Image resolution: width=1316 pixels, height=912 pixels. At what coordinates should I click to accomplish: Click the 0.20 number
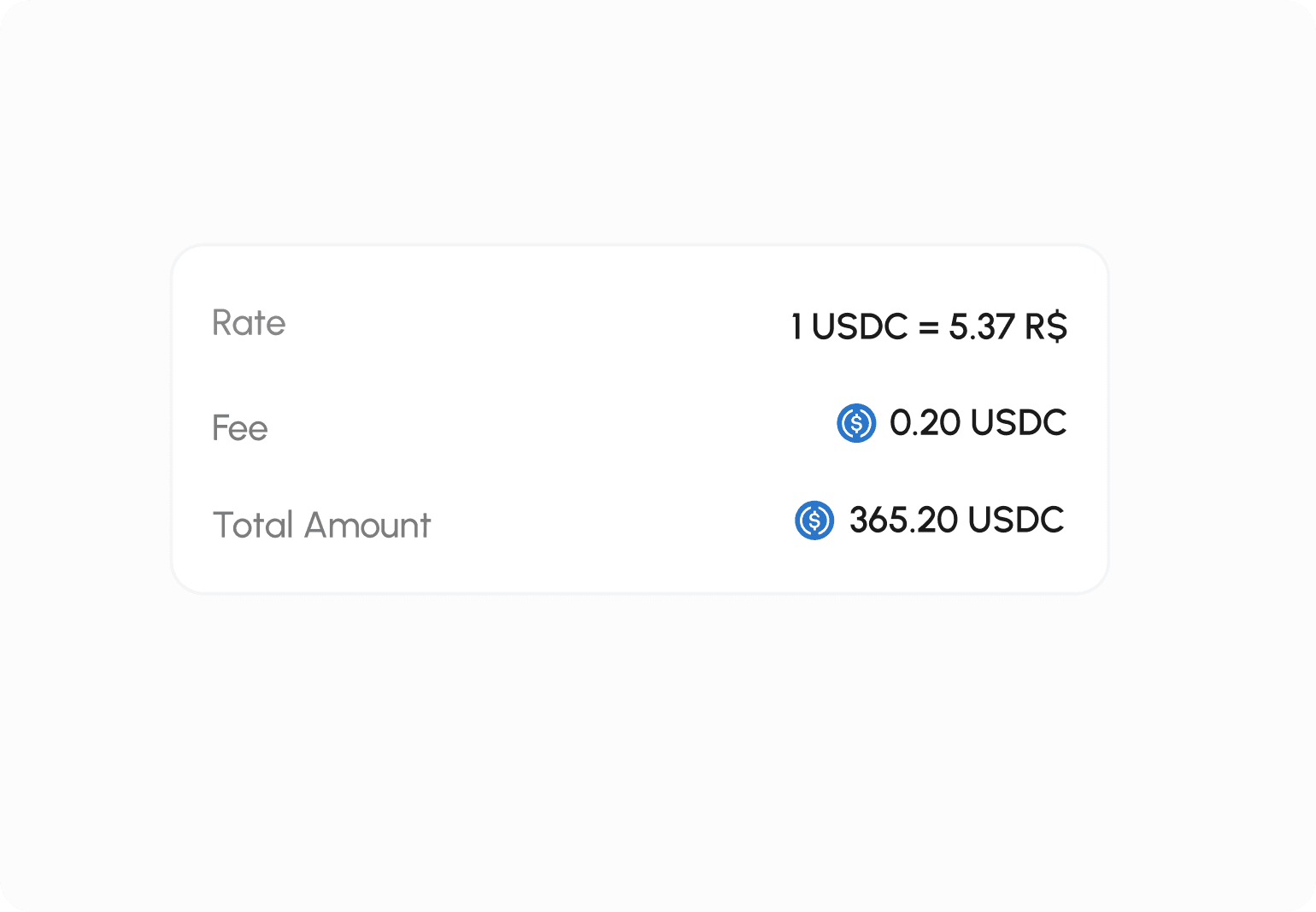pos(925,422)
